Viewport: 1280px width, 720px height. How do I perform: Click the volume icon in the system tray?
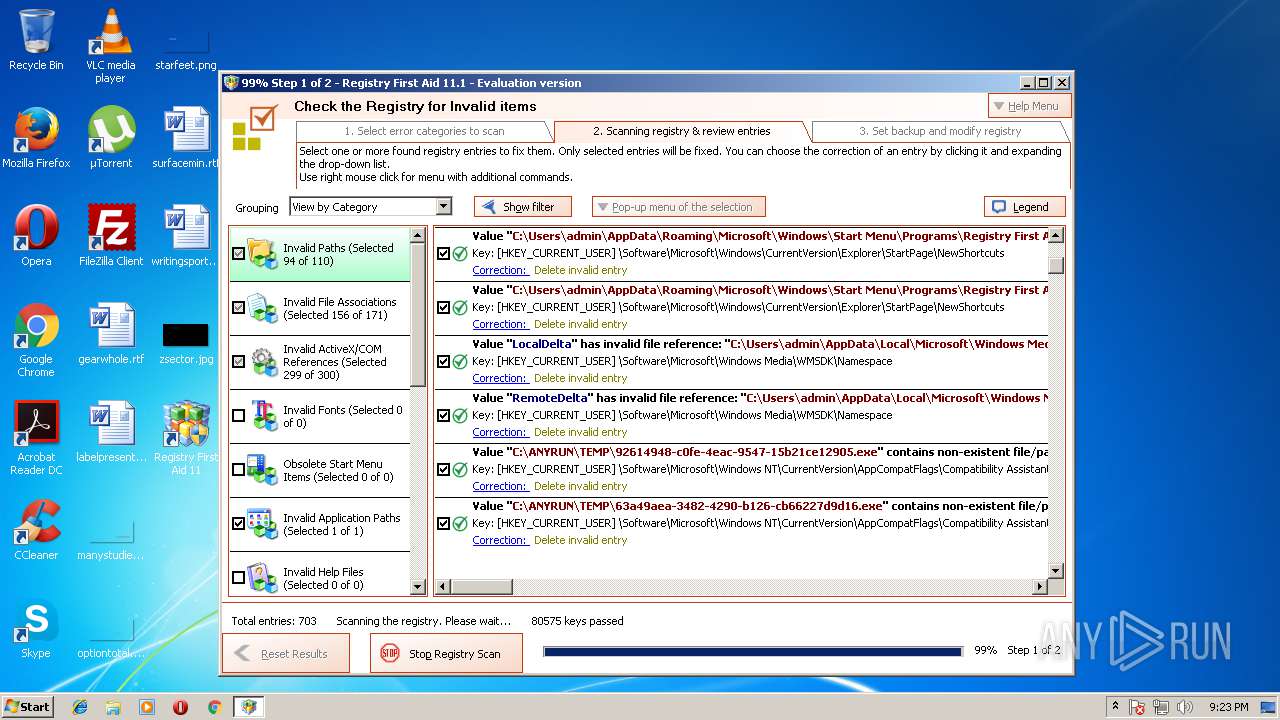pos(1186,707)
